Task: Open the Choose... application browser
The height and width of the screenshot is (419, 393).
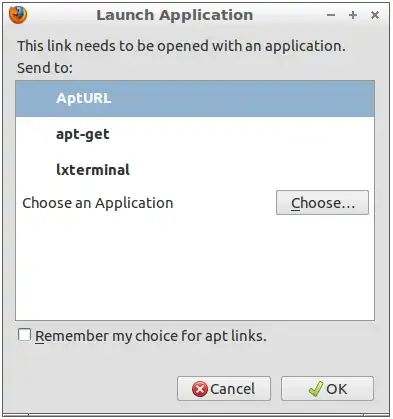Action: pyautogui.click(x=322, y=203)
